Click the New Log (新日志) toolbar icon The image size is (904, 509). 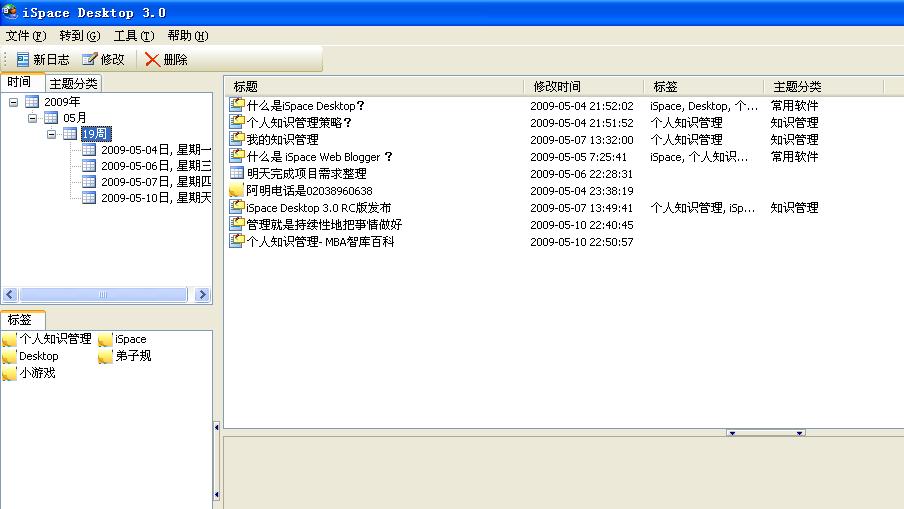(x=22, y=59)
